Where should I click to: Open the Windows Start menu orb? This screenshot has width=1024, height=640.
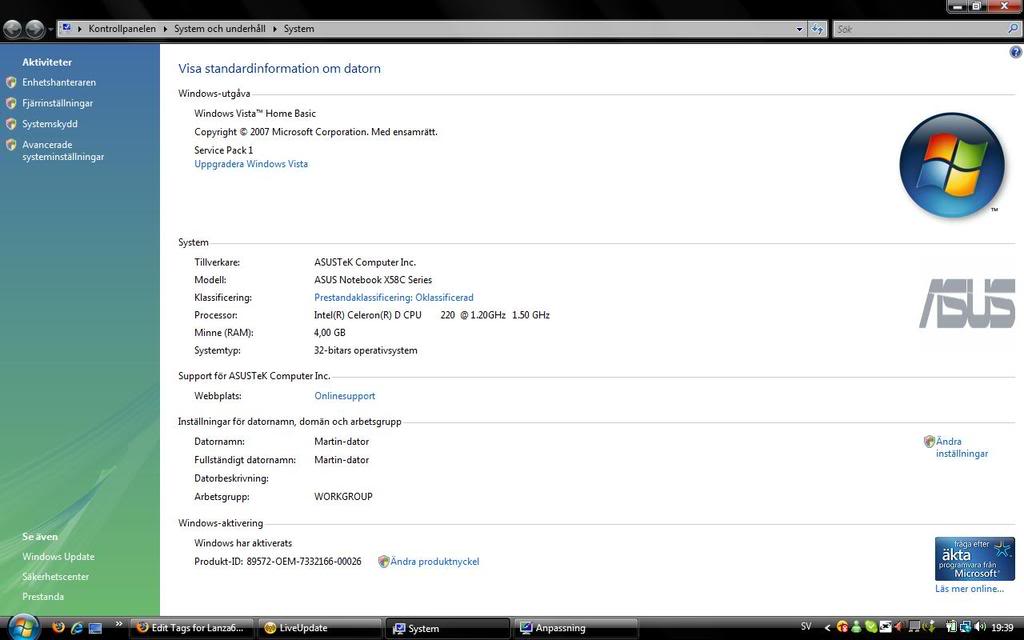click(24, 627)
